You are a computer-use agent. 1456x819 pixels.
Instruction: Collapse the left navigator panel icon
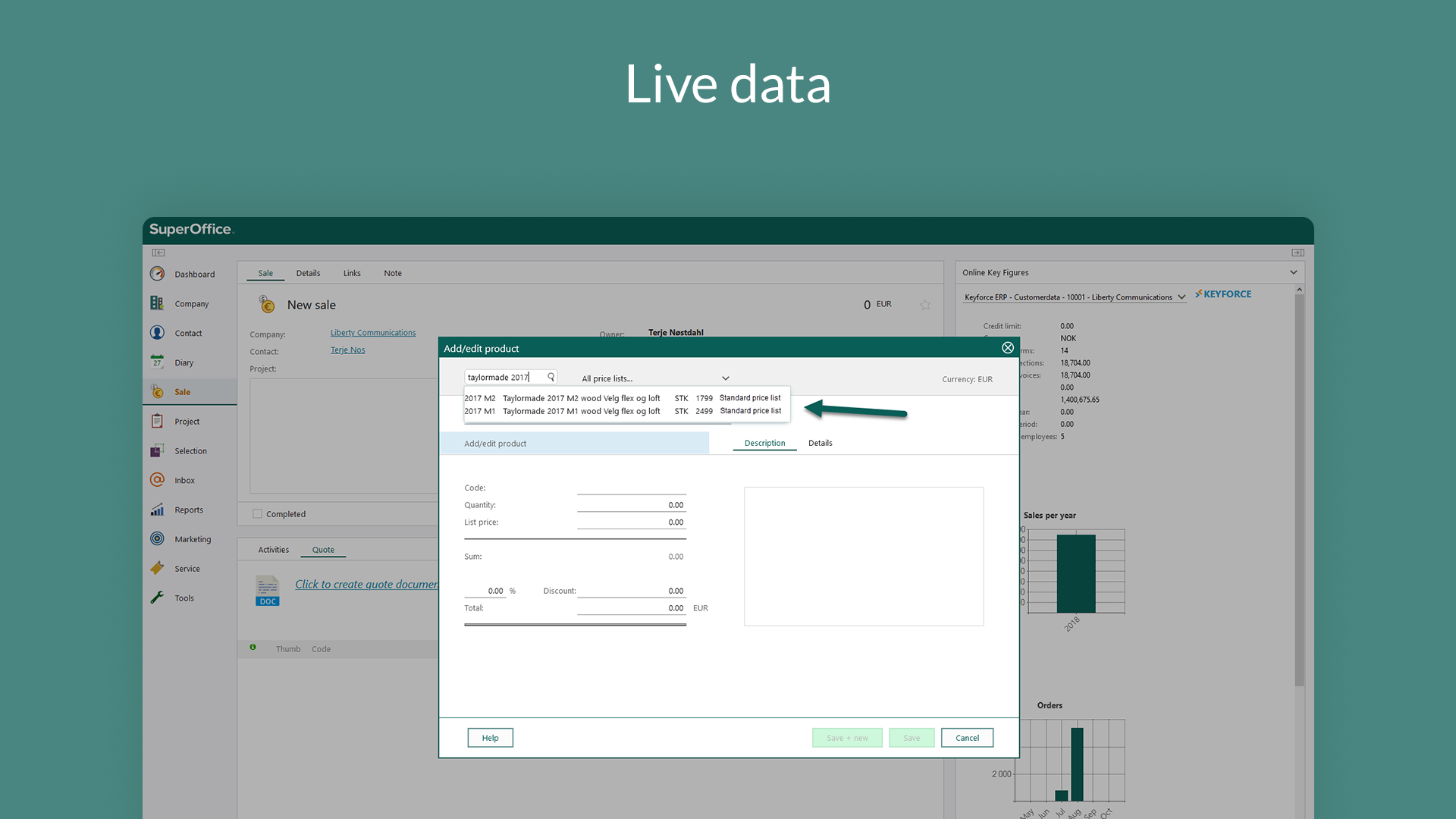(x=158, y=253)
